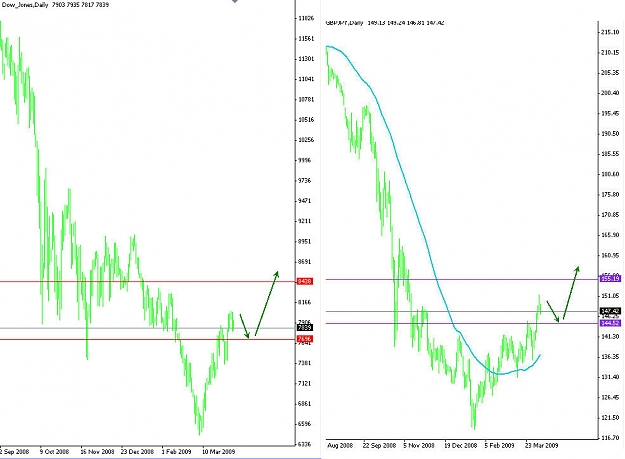Click the 10 Mar 2009 date label
The width and height of the screenshot is (625, 459).
218,451
